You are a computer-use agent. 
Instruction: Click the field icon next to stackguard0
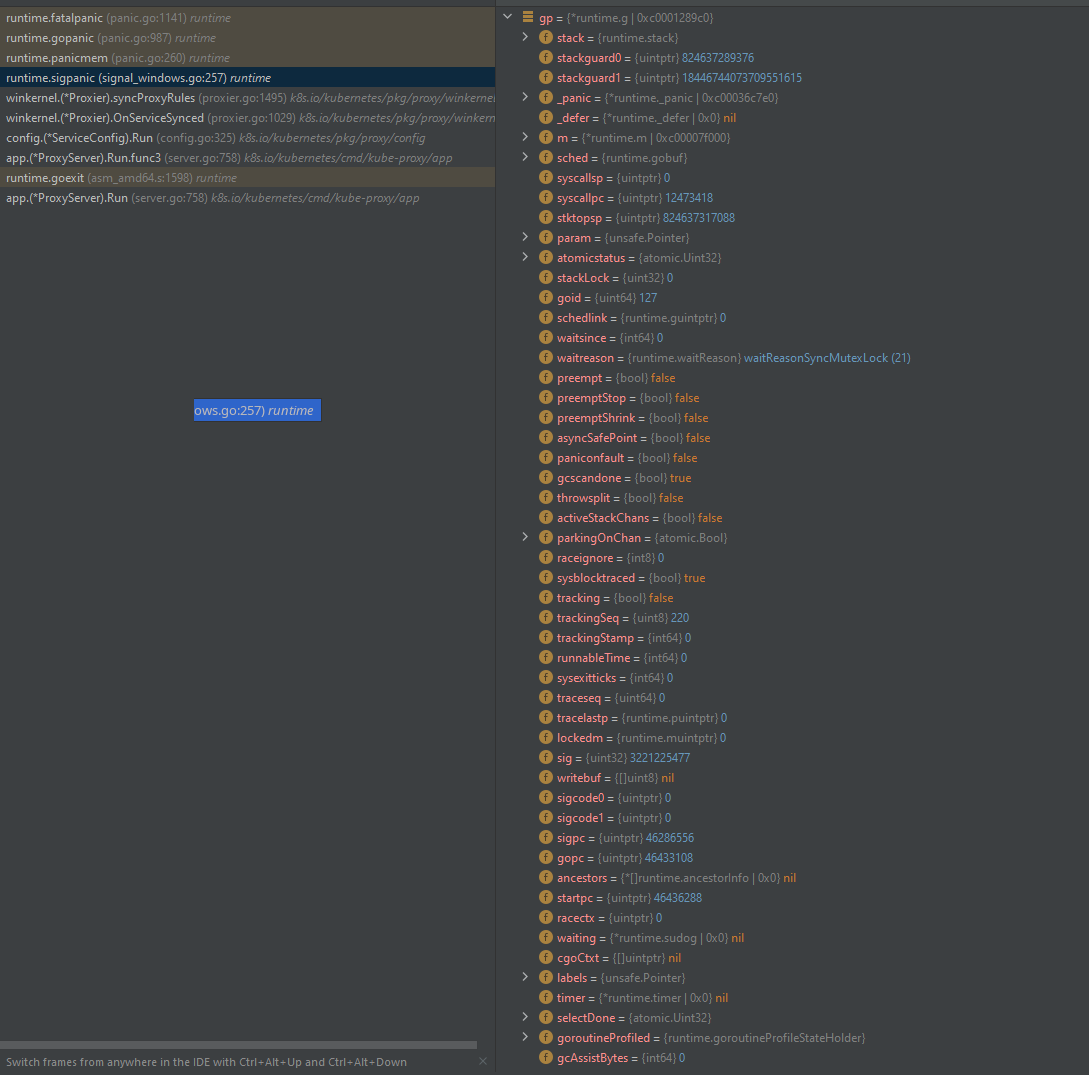[x=546, y=58]
